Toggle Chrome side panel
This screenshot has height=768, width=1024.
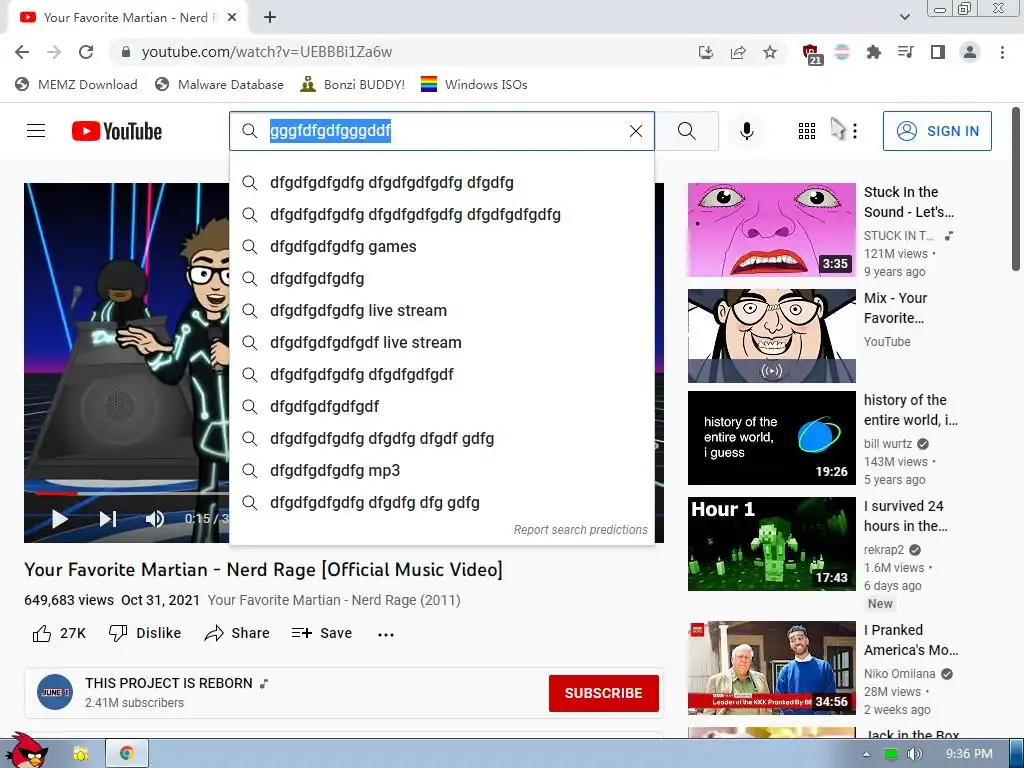[938, 52]
